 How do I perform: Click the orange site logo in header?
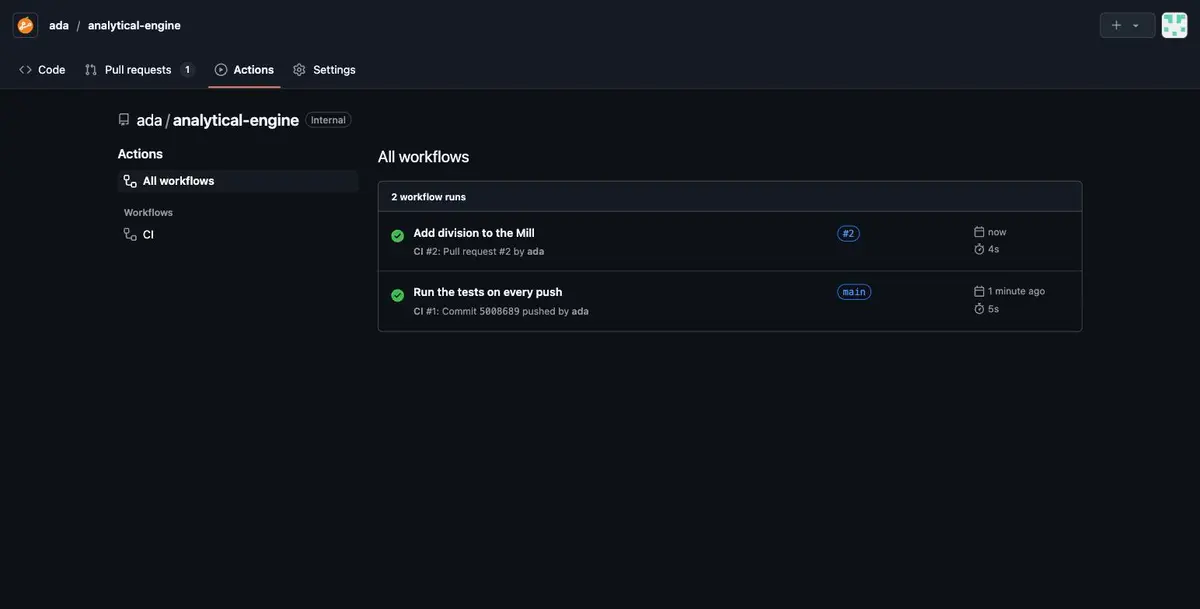25,25
